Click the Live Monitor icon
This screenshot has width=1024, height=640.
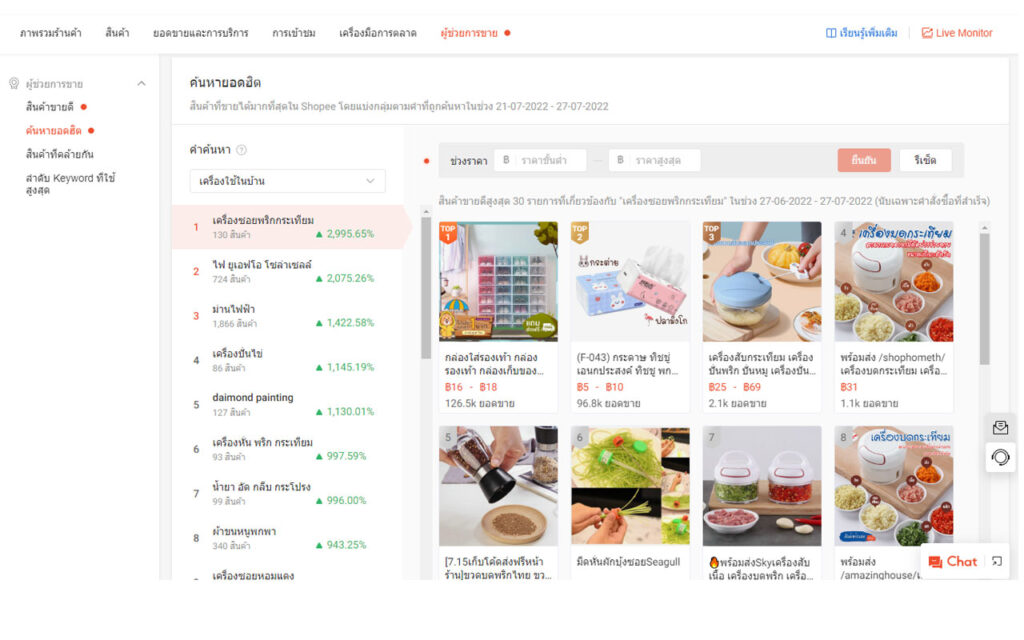pos(927,33)
